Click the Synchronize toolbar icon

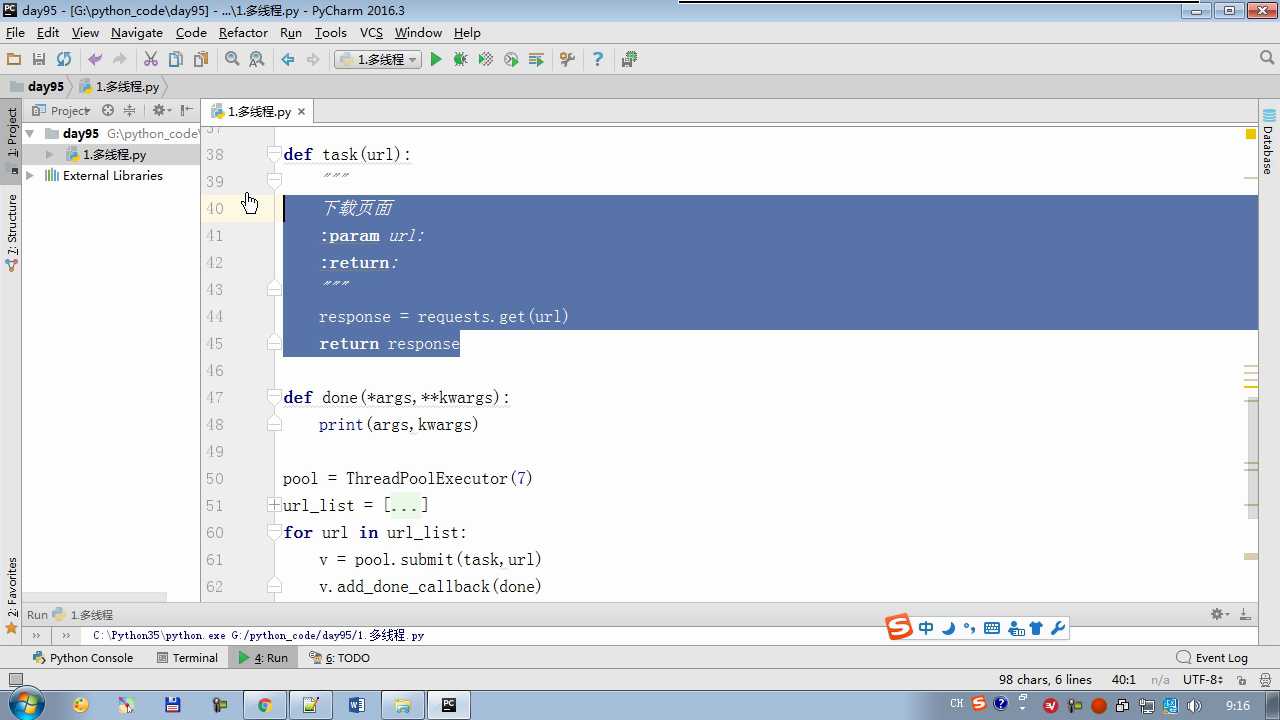point(64,60)
